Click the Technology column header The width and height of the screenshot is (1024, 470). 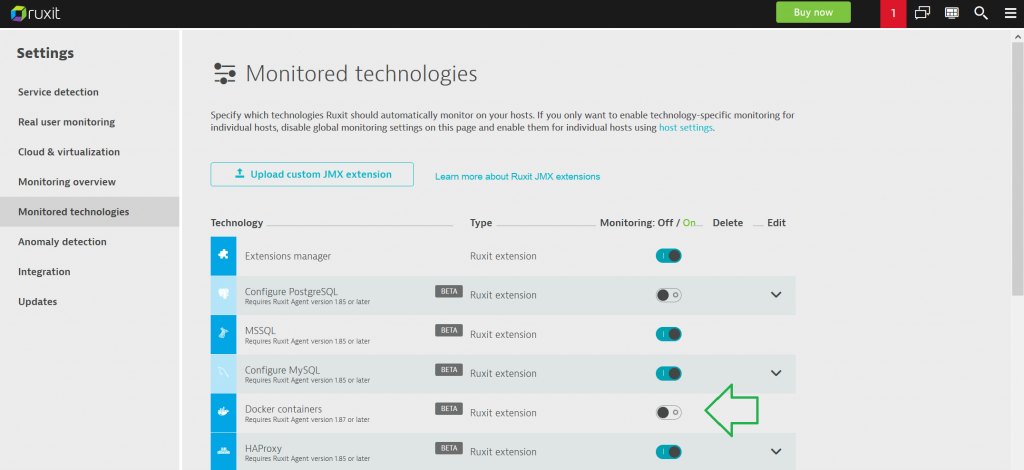pos(236,223)
